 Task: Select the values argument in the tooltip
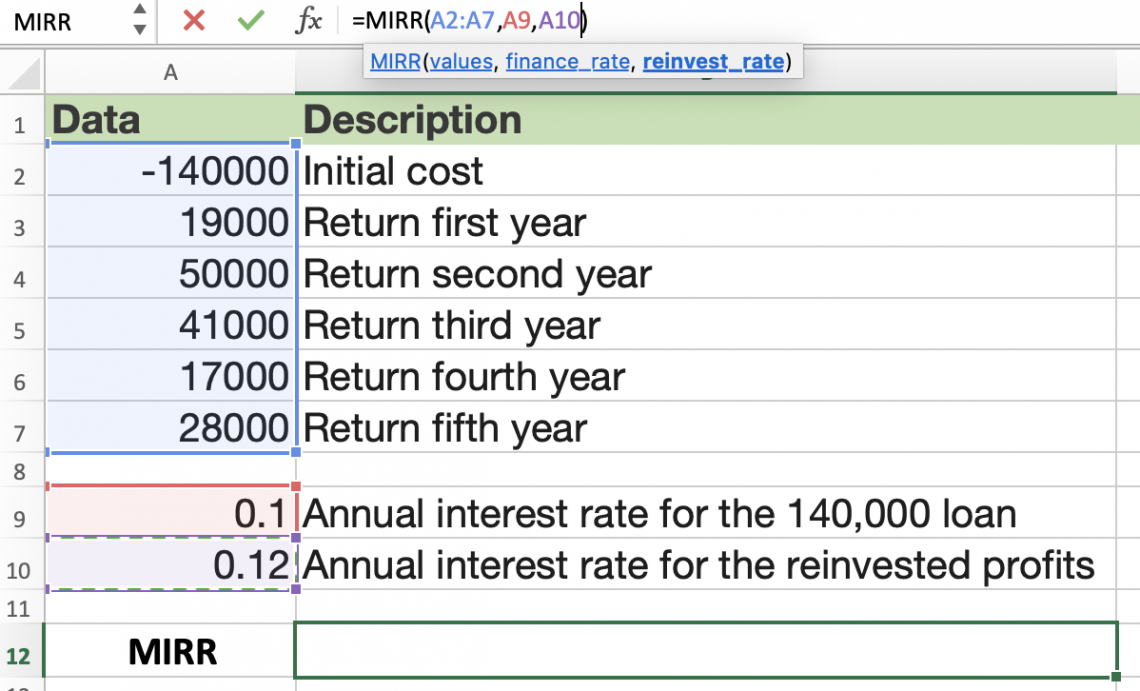point(461,61)
